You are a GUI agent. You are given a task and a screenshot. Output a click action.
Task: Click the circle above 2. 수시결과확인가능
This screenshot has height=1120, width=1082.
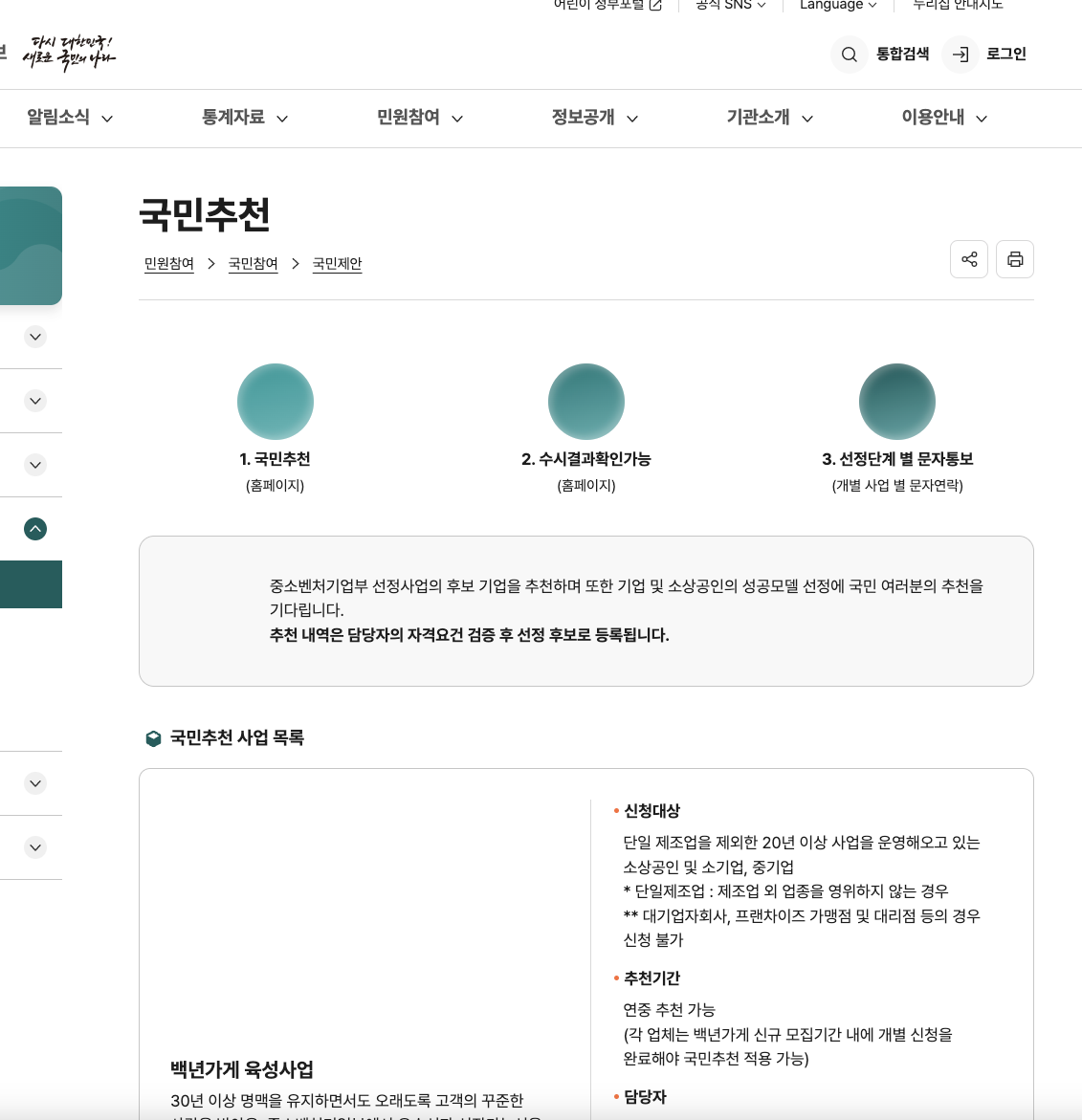[x=585, y=402]
